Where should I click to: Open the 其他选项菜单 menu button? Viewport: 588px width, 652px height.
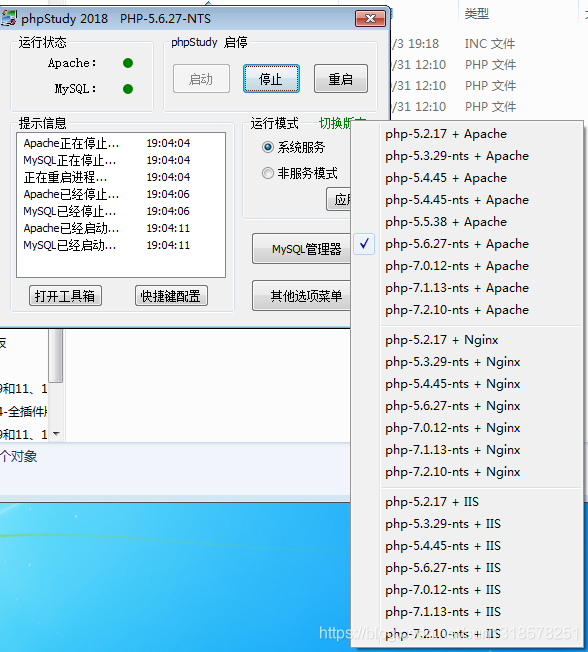301,296
